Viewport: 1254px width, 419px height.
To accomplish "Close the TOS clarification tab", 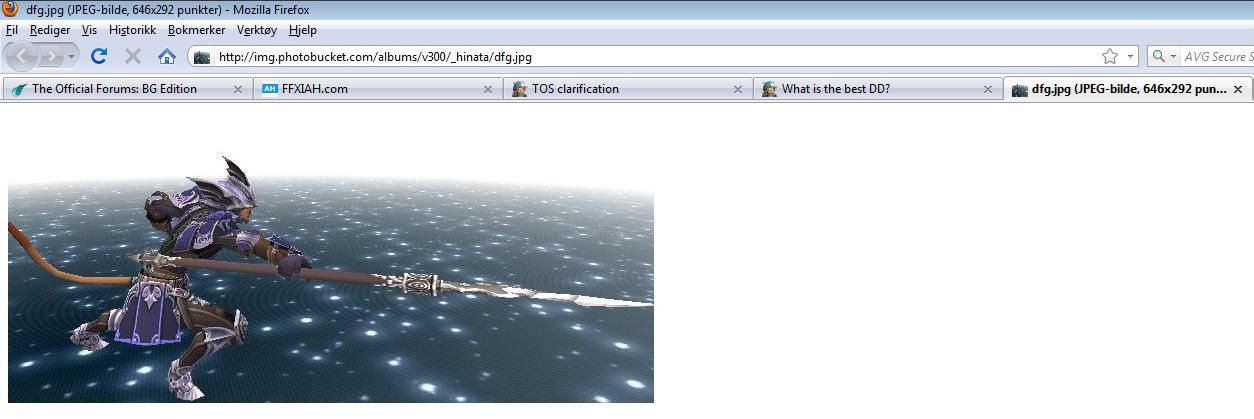I will [x=738, y=89].
